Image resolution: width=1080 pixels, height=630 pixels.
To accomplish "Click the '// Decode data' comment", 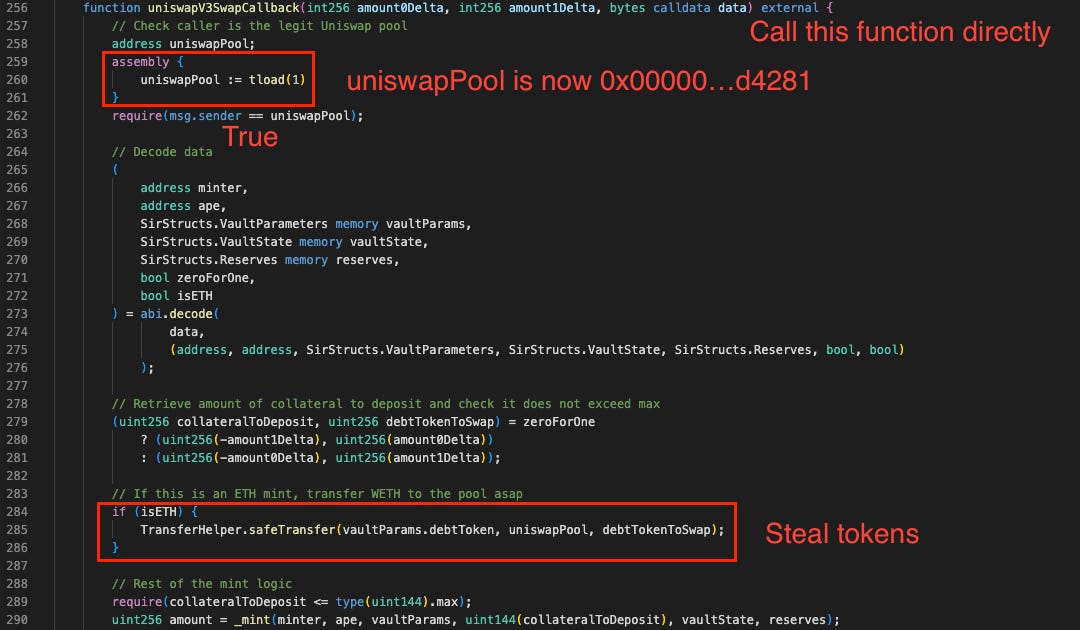I will point(162,151).
